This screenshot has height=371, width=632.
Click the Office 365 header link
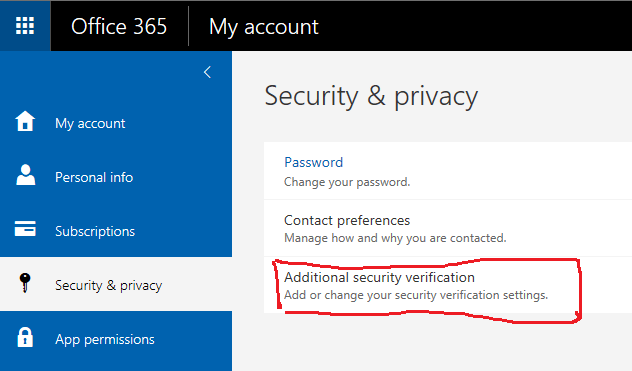point(119,27)
